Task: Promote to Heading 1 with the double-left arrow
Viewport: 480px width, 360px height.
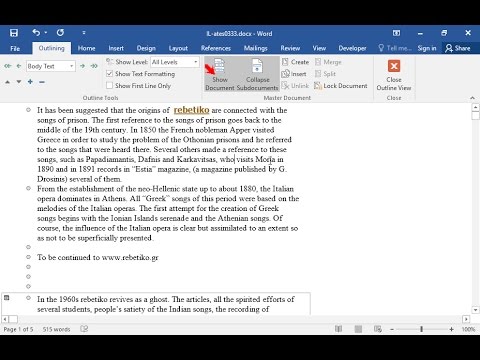Action: (x=7, y=66)
